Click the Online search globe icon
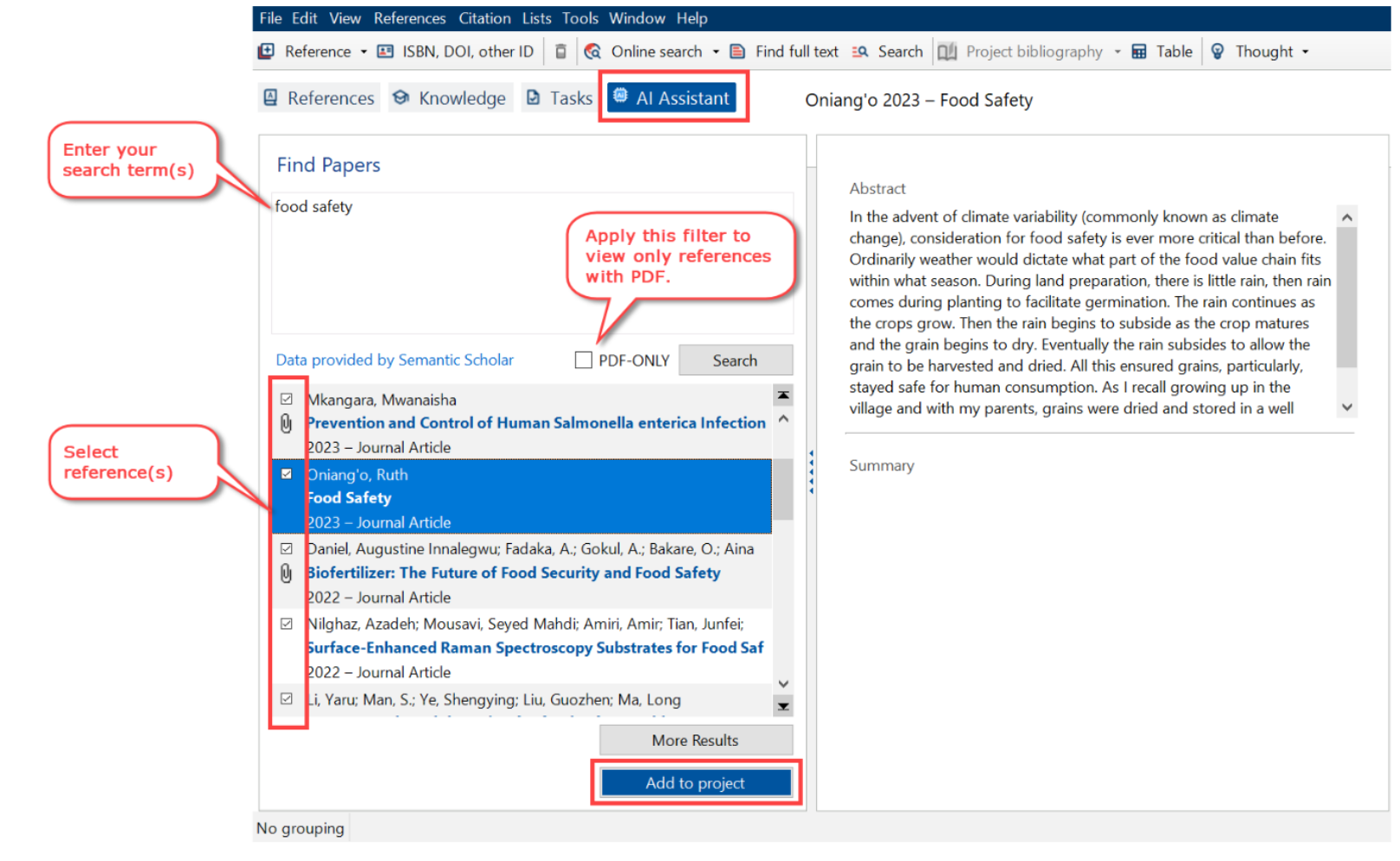 point(593,51)
